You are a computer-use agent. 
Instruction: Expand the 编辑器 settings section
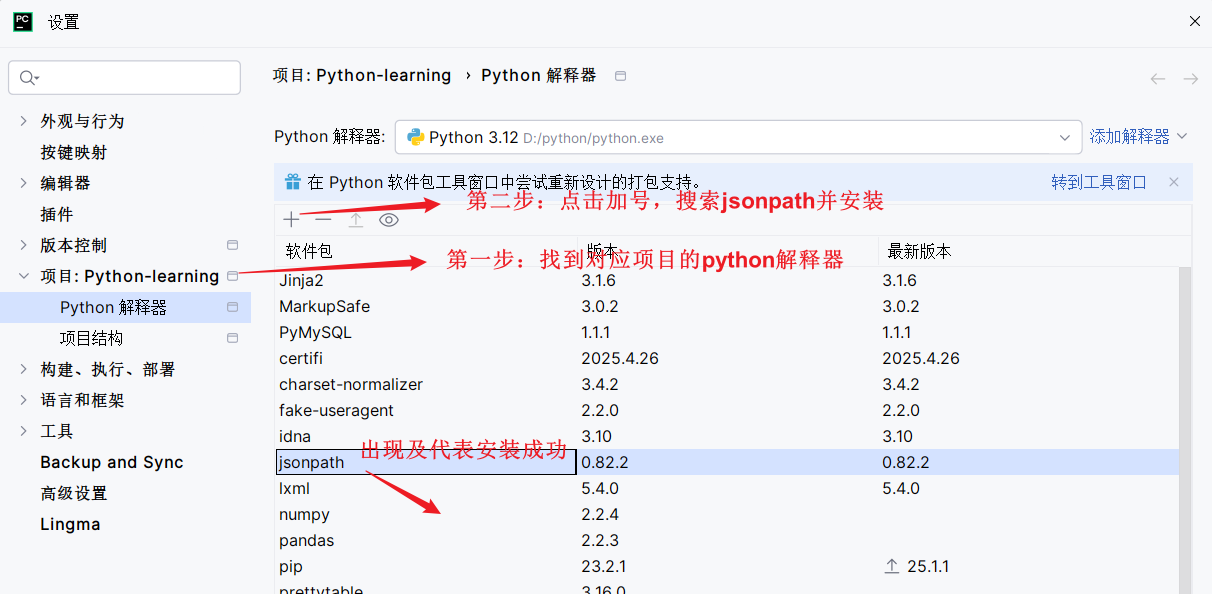click(x=24, y=183)
